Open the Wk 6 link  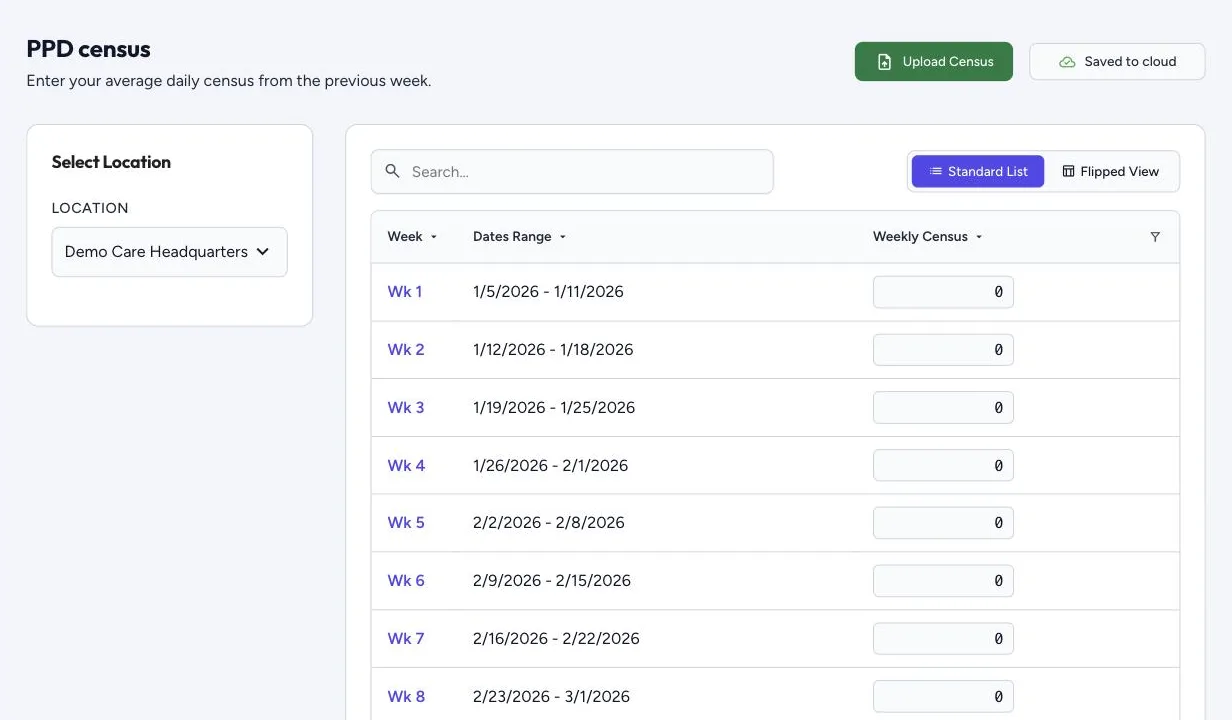click(x=406, y=581)
